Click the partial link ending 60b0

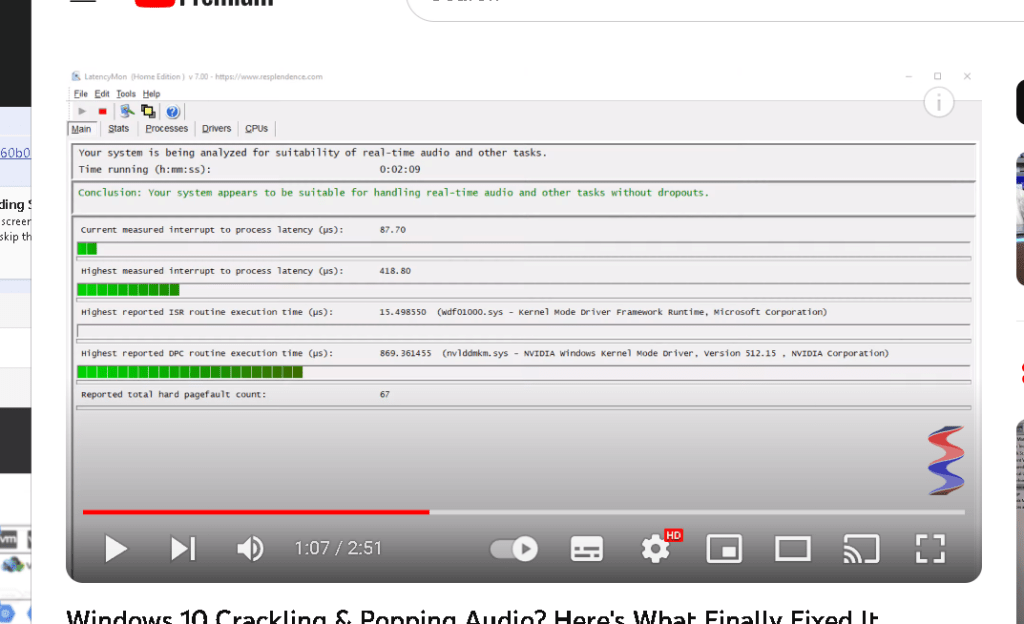[15, 153]
